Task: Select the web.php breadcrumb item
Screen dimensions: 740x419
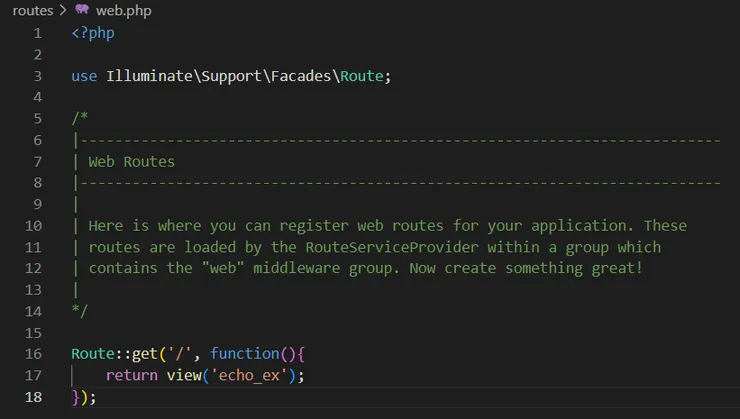Action: point(123,10)
